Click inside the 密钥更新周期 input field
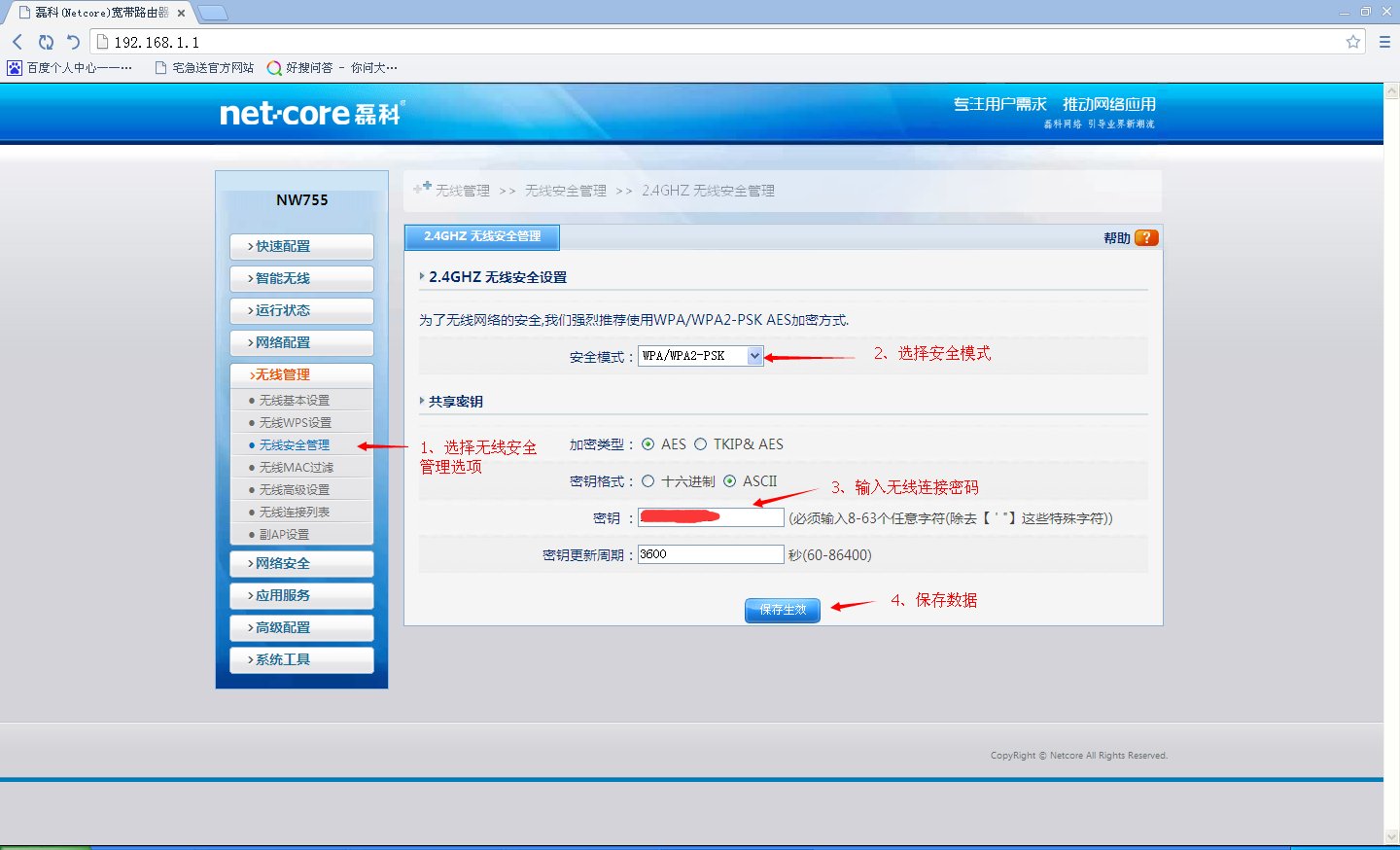This screenshot has width=1400, height=850. tap(710, 553)
